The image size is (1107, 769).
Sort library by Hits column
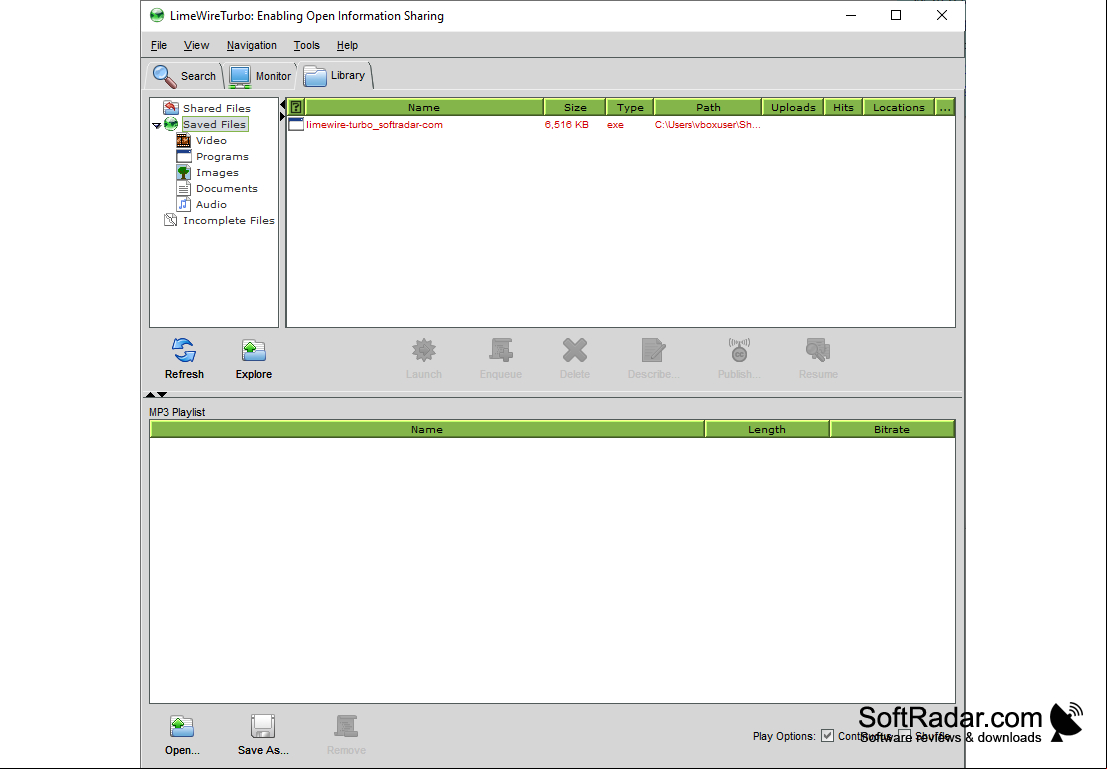click(x=843, y=107)
